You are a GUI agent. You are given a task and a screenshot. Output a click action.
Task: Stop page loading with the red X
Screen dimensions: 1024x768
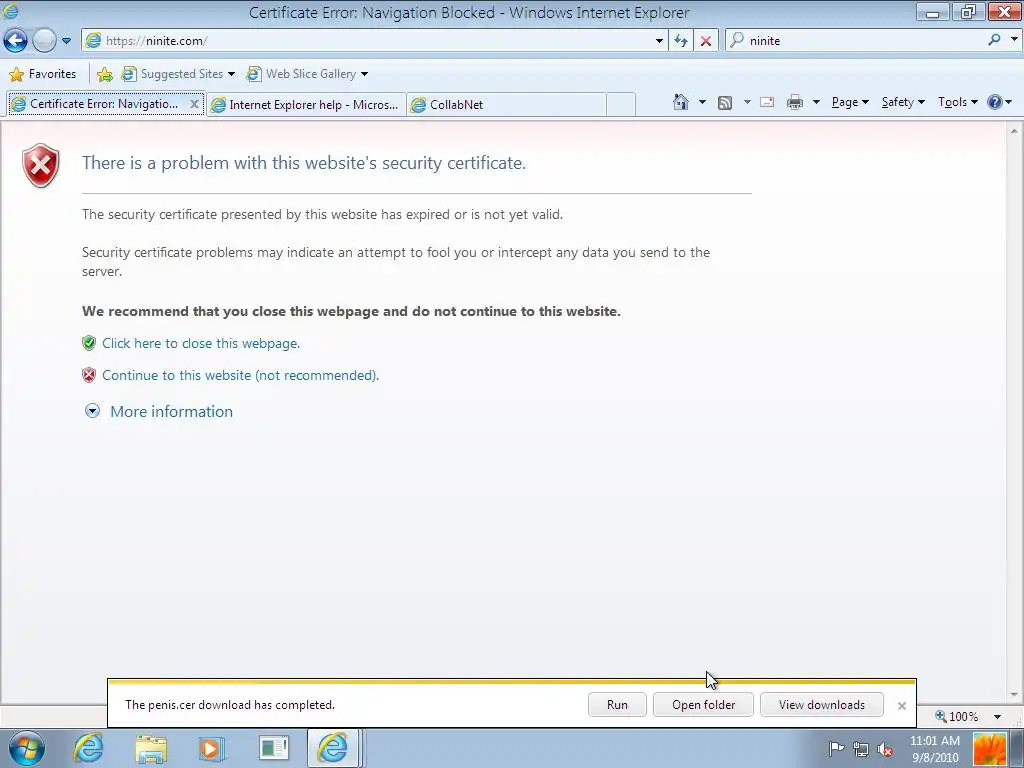coord(706,40)
